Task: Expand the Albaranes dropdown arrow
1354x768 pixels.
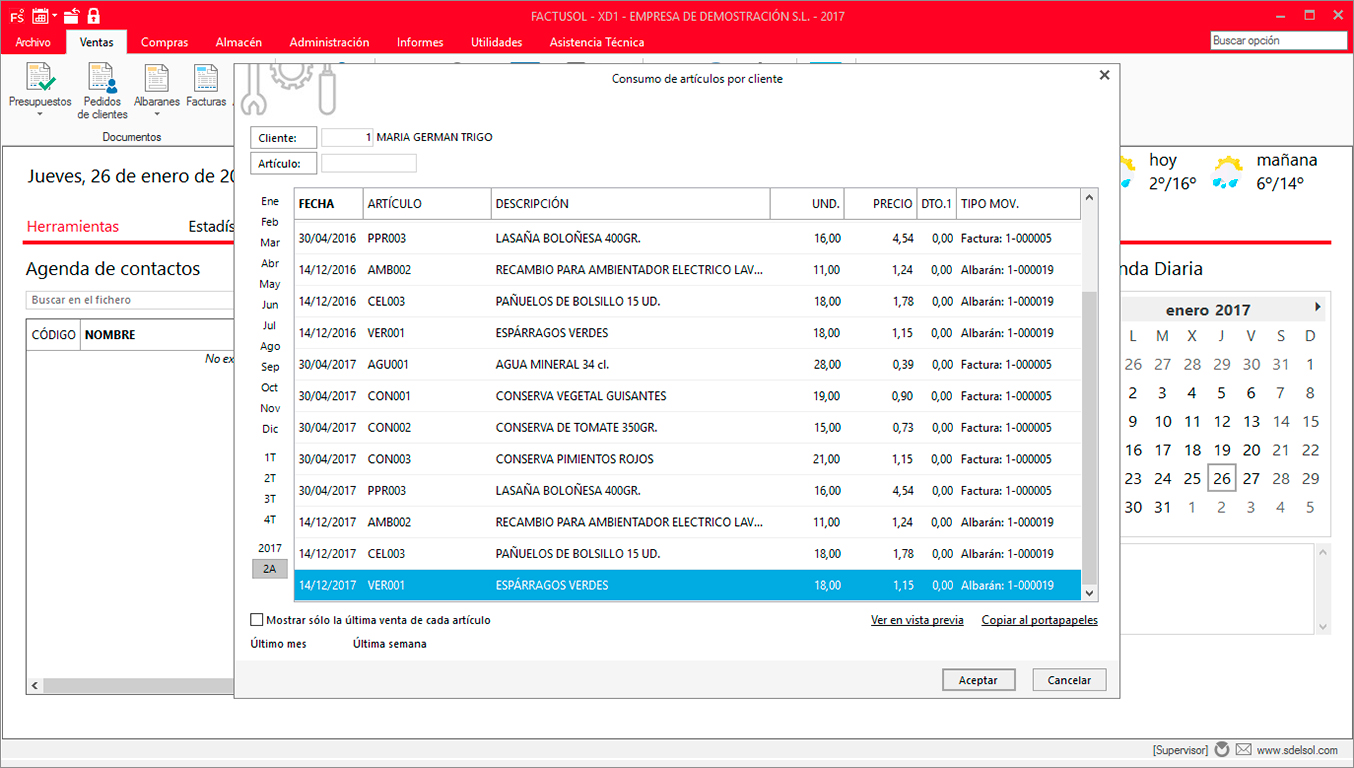Action: [x=157, y=113]
